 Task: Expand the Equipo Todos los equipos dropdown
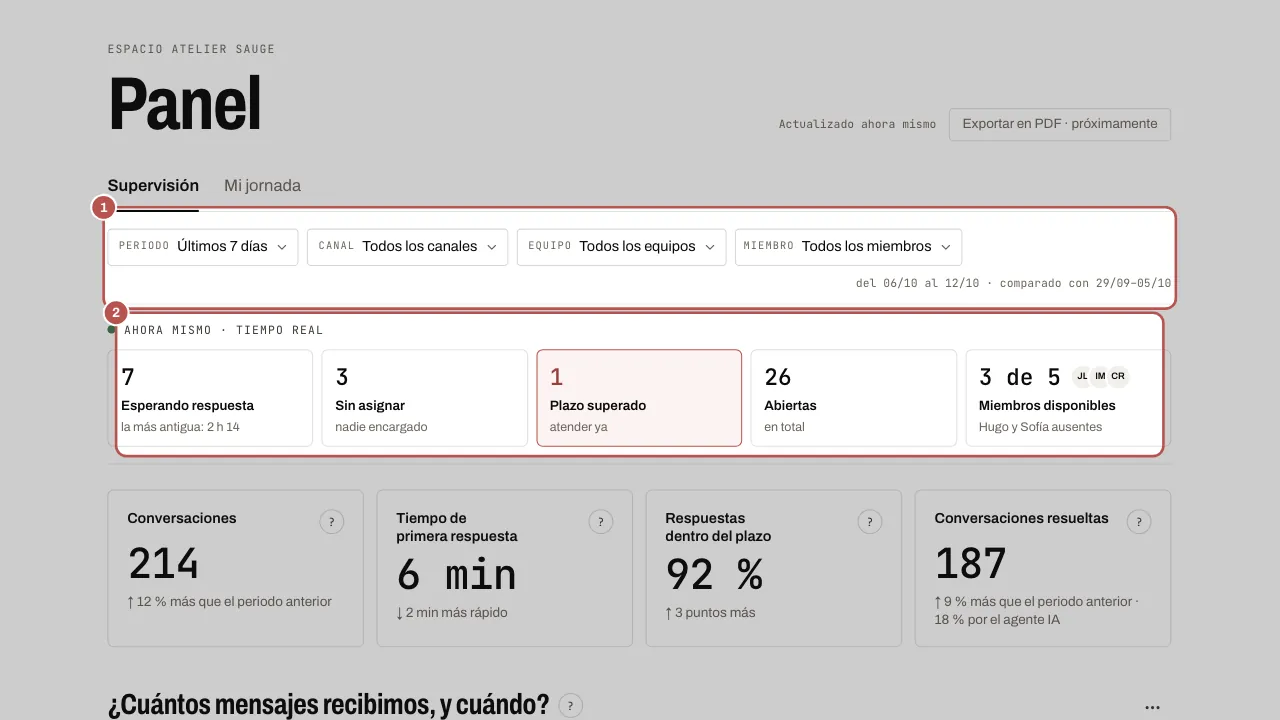(x=621, y=247)
